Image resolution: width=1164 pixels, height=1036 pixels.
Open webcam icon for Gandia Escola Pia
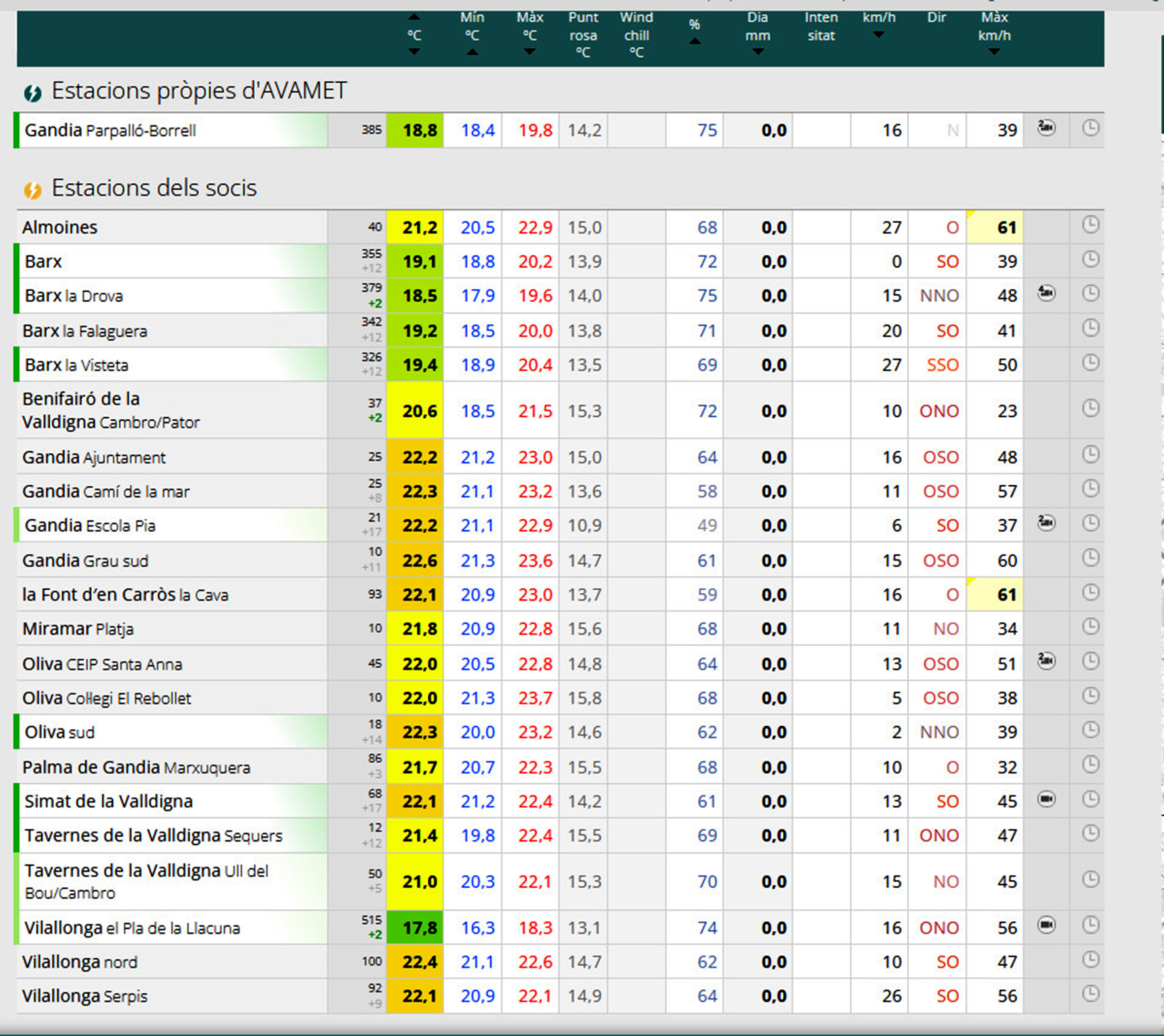click(1046, 523)
